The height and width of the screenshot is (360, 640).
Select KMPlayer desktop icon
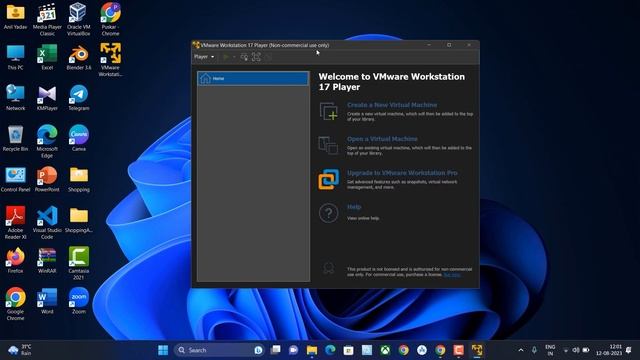click(47, 98)
